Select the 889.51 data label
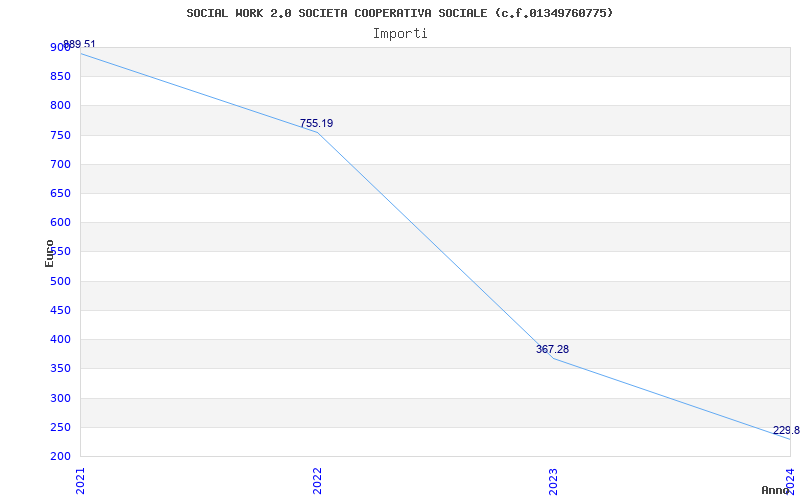 (79, 44)
